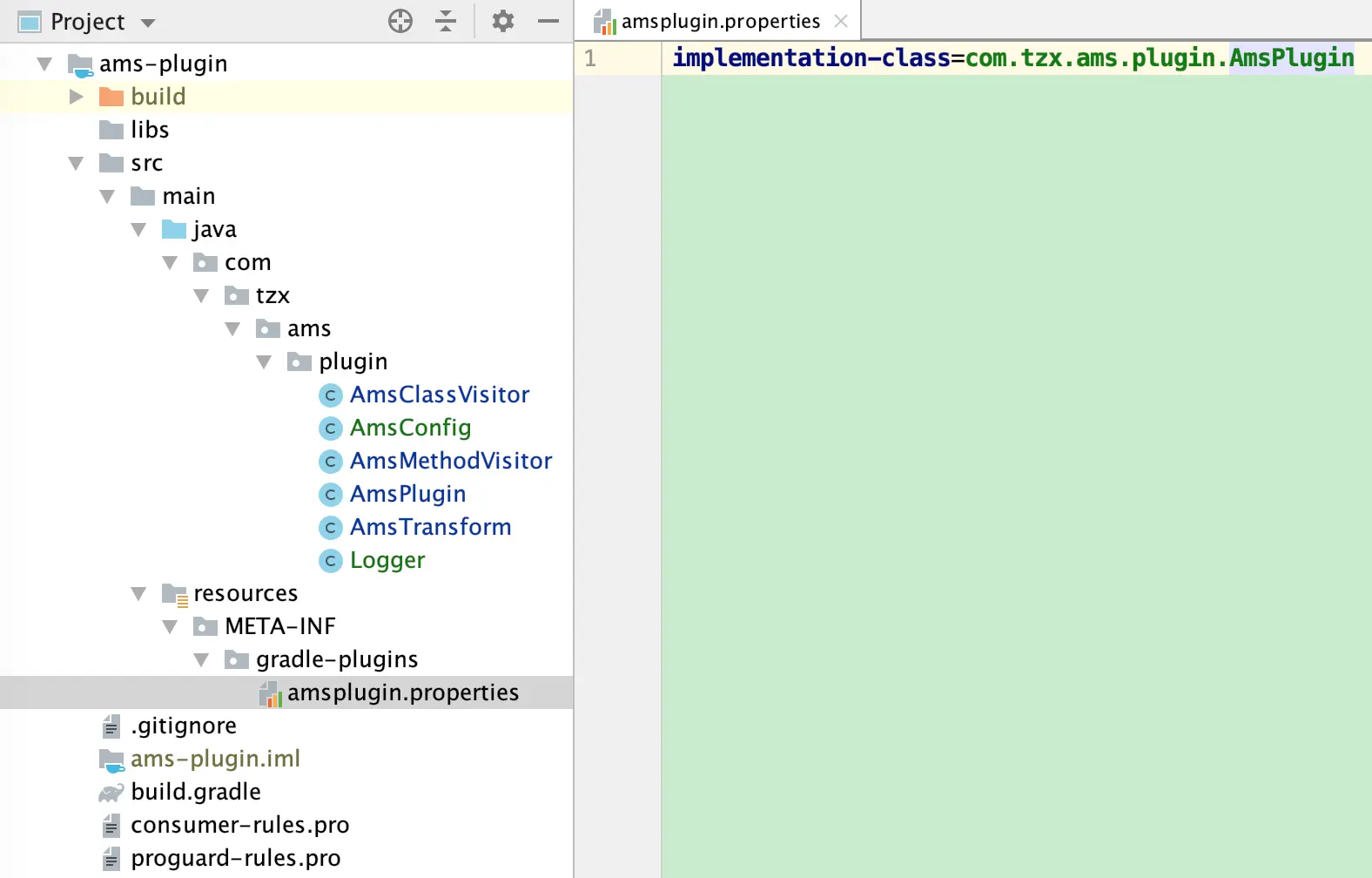Select the .gitignore file name
The image size is (1372, 878).
184,726
